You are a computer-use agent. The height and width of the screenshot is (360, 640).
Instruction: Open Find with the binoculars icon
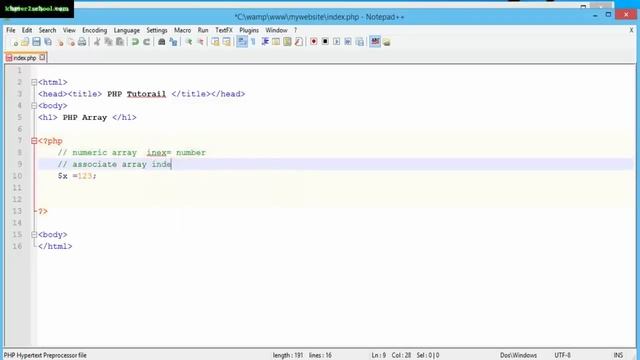(x=161, y=42)
